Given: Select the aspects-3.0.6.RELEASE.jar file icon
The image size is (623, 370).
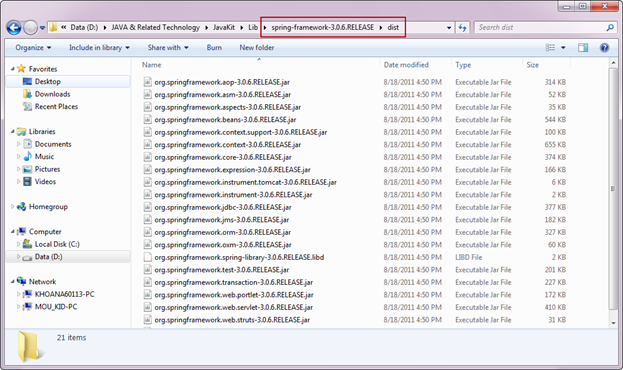Looking at the screenshot, I should click(147, 107).
